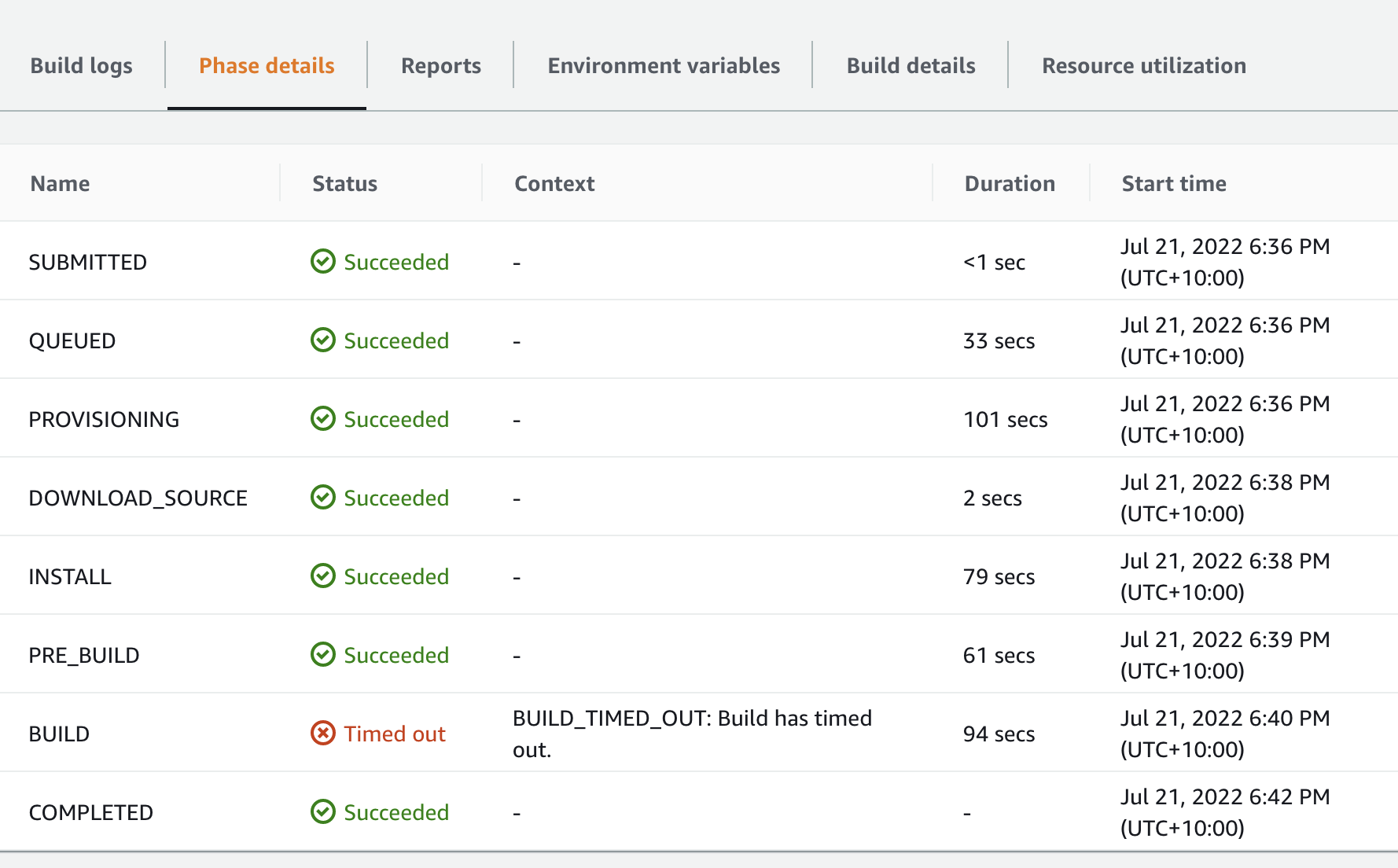Show the Resource utilization tab
Viewport: 1398px width, 868px height.
tap(1143, 66)
